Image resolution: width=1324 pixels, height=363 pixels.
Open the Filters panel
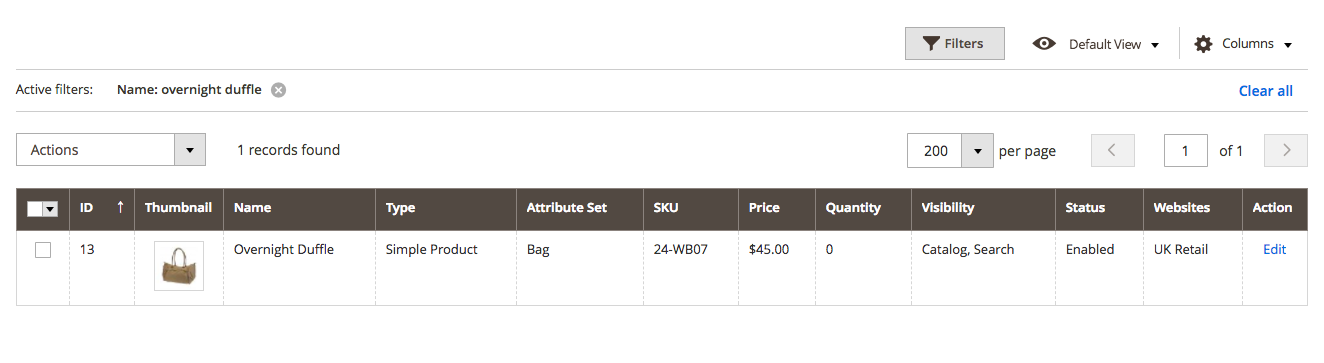click(954, 44)
